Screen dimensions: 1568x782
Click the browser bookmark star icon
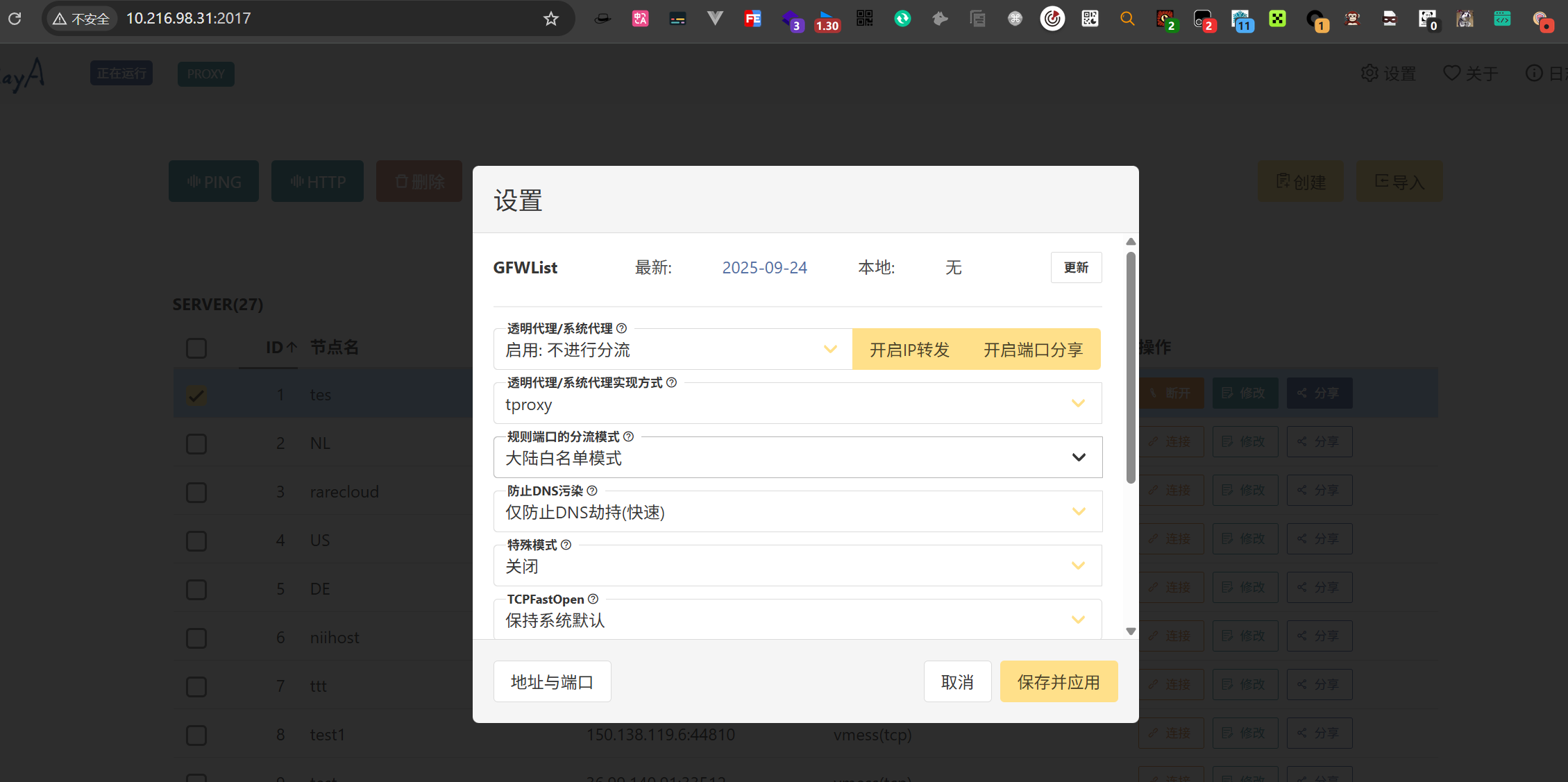(550, 19)
